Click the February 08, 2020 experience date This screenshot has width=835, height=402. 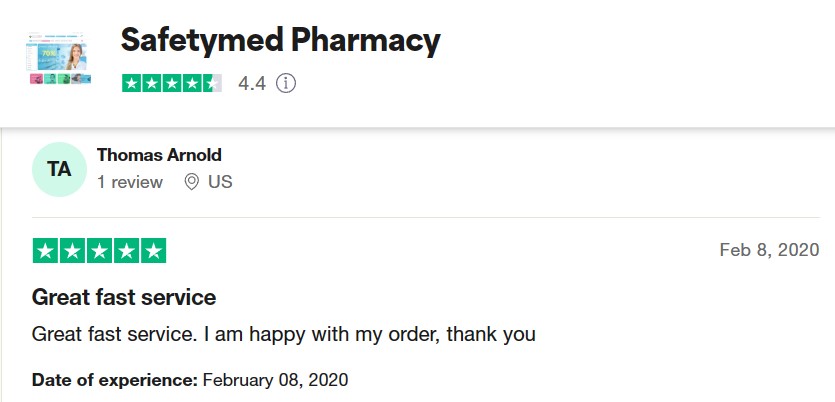pyautogui.click(x=276, y=380)
